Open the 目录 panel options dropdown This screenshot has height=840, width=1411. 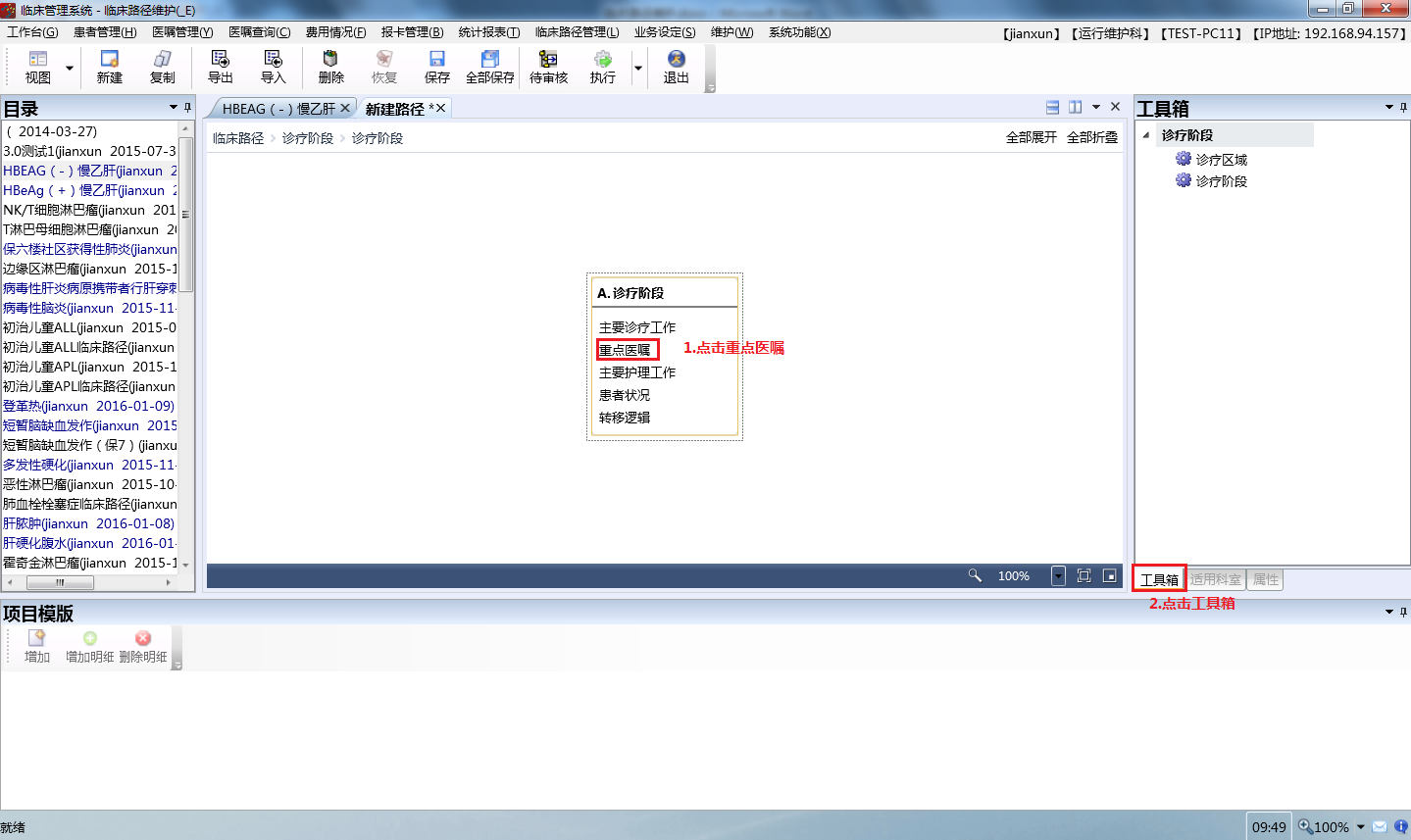(x=174, y=107)
